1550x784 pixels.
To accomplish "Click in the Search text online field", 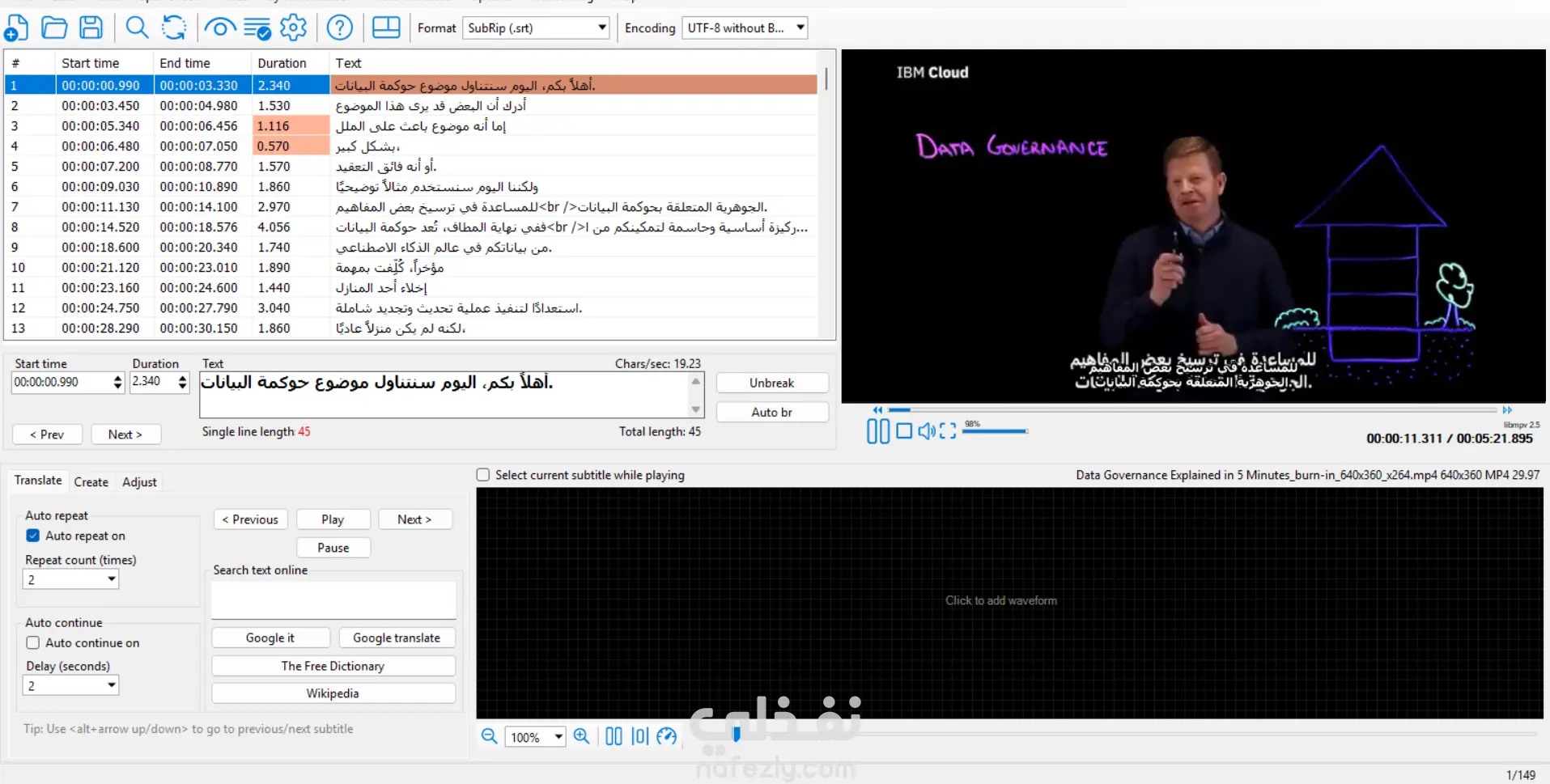I will click(x=333, y=600).
